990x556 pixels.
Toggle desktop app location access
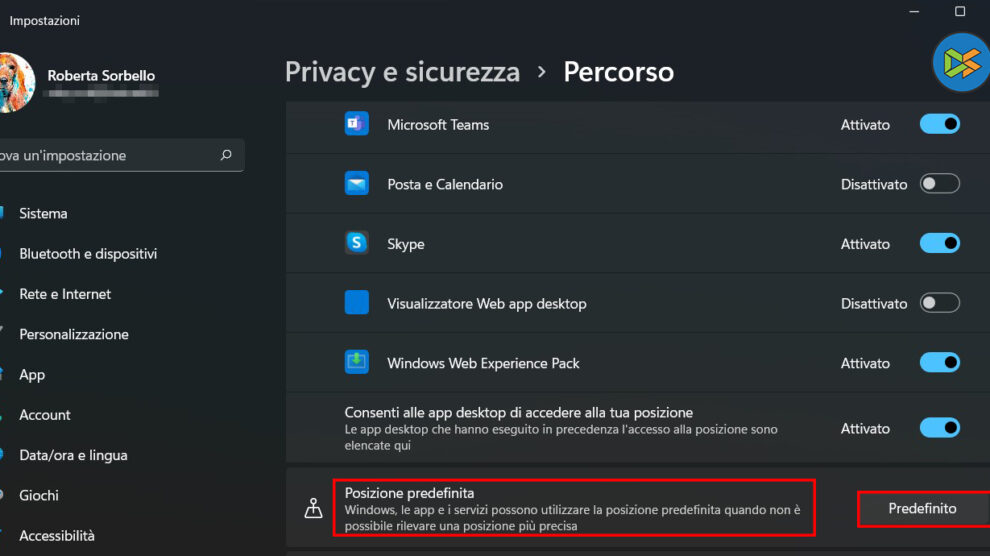[x=939, y=428]
